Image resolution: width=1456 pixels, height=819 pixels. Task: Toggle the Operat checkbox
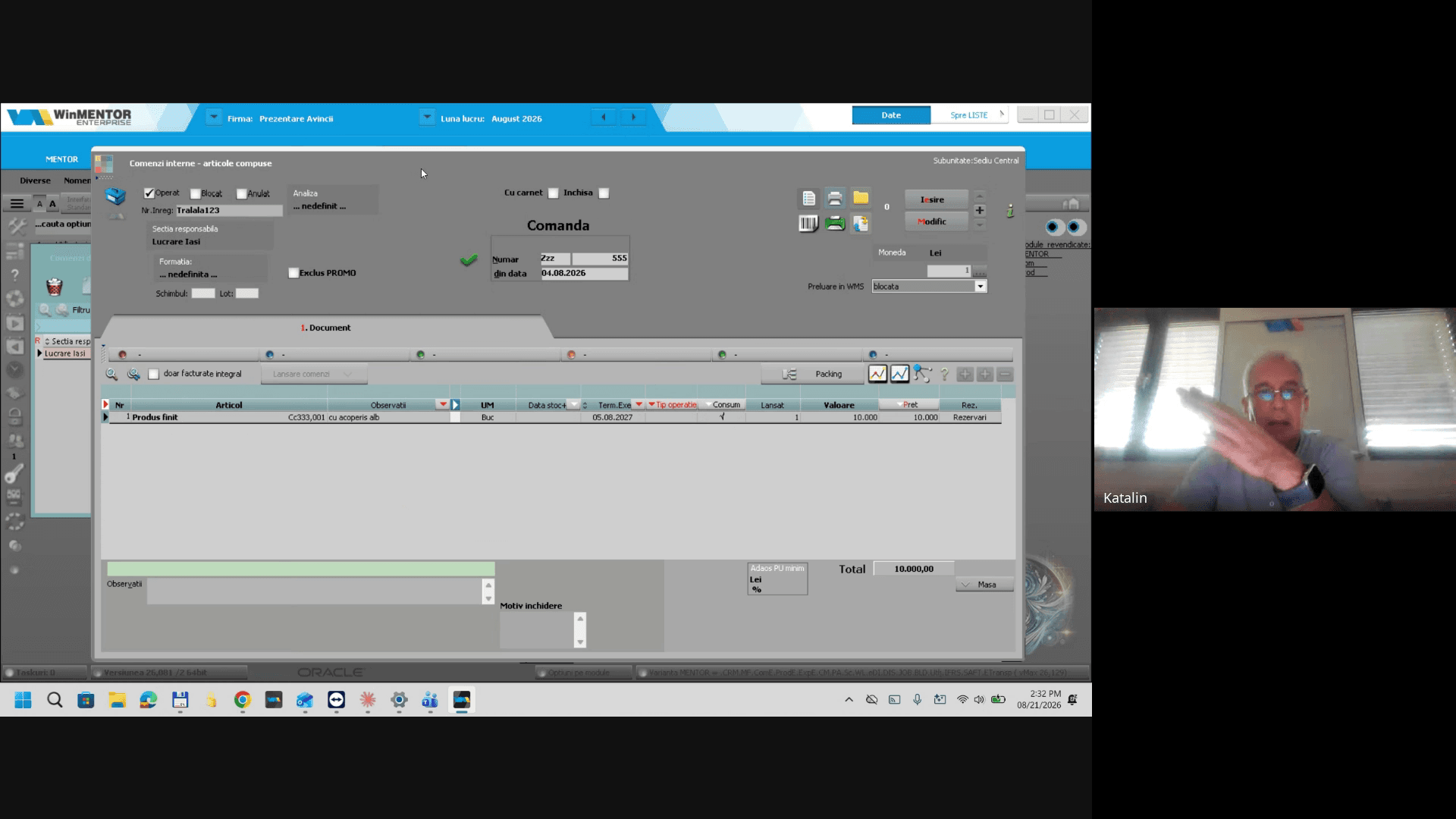coord(149,193)
